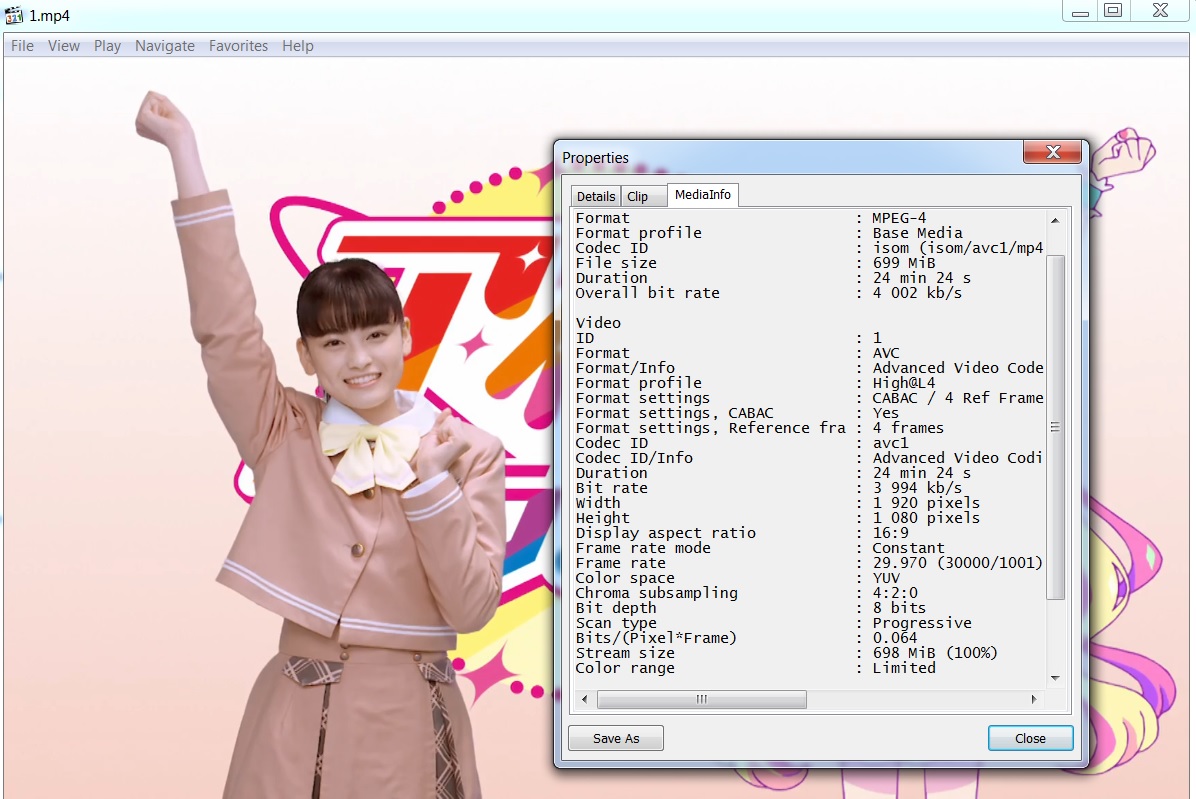Click the 'File size' row text

click(x=616, y=263)
